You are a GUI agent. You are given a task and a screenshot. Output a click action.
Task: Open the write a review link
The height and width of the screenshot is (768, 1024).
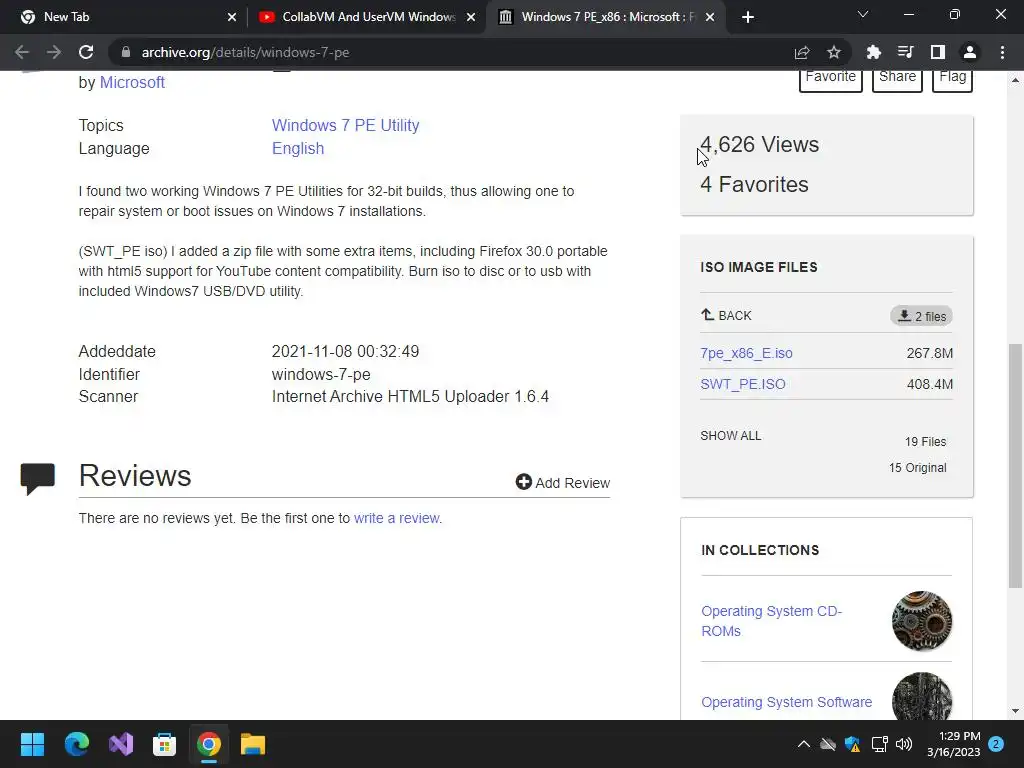pos(396,518)
